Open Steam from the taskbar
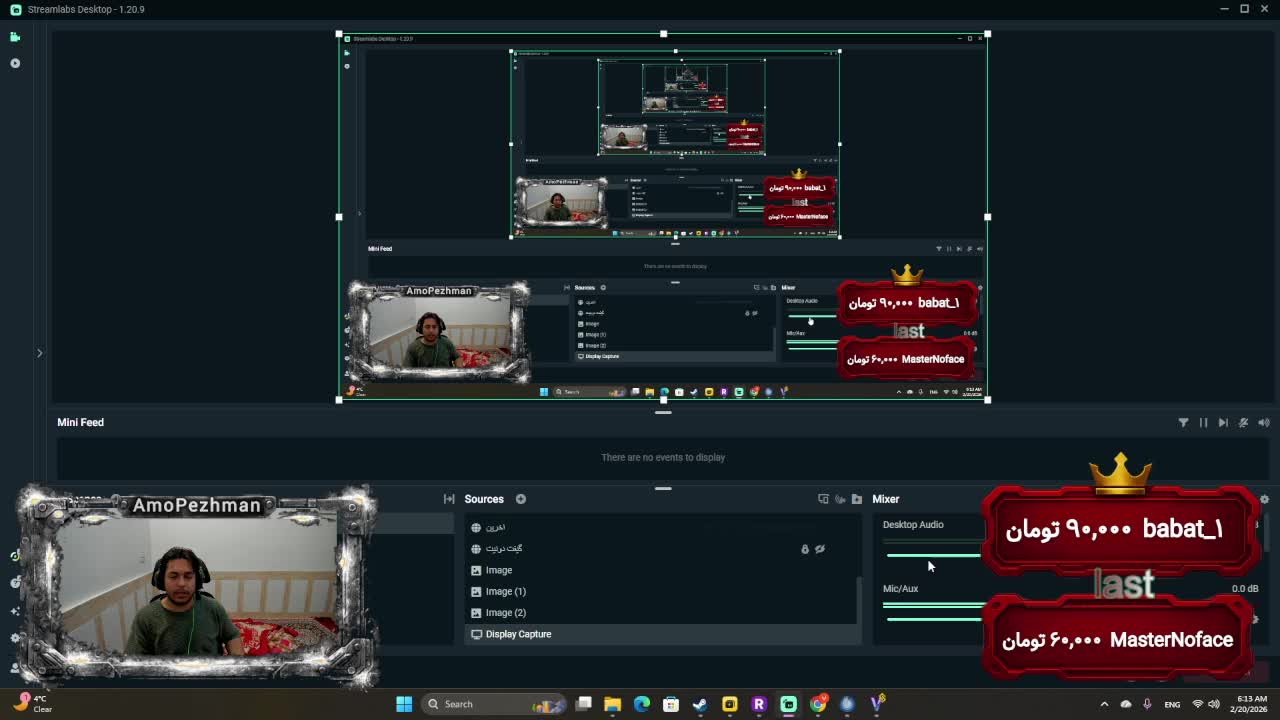Viewport: 1280px width, 720px height. point(700,704)
